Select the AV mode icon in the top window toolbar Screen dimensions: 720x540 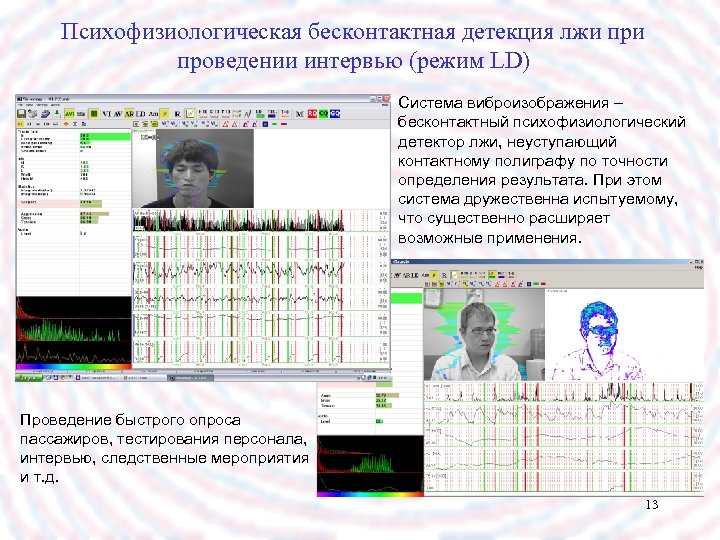[x=118, y=114]
